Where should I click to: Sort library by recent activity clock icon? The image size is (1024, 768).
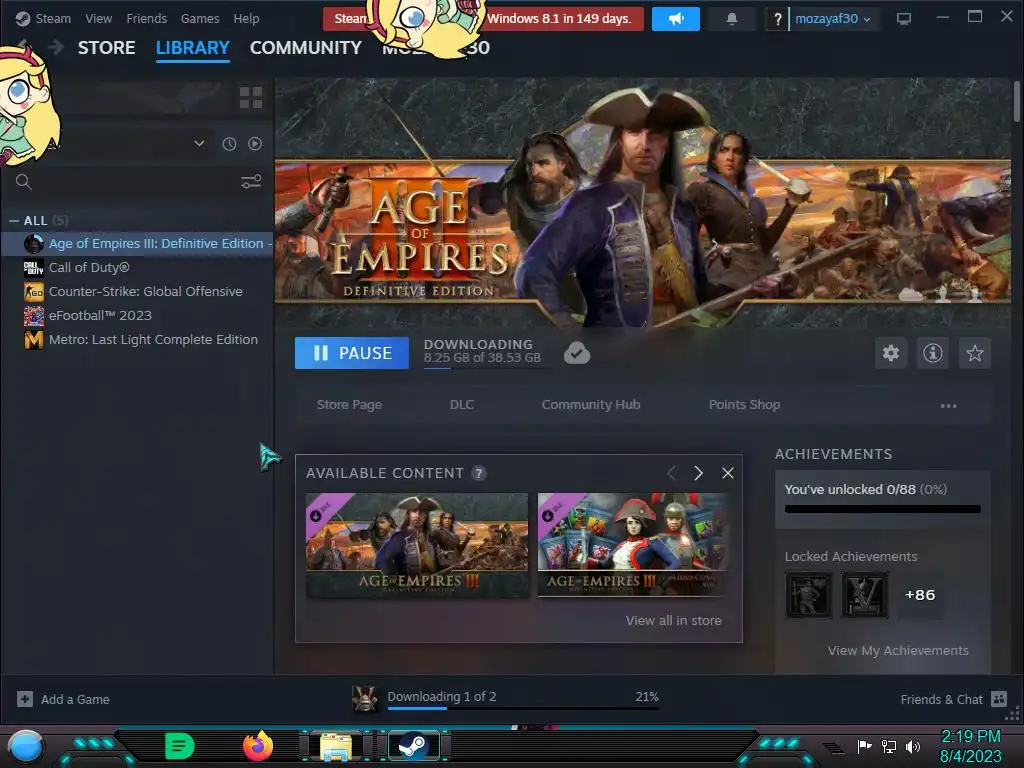click(x=229, y=144)
